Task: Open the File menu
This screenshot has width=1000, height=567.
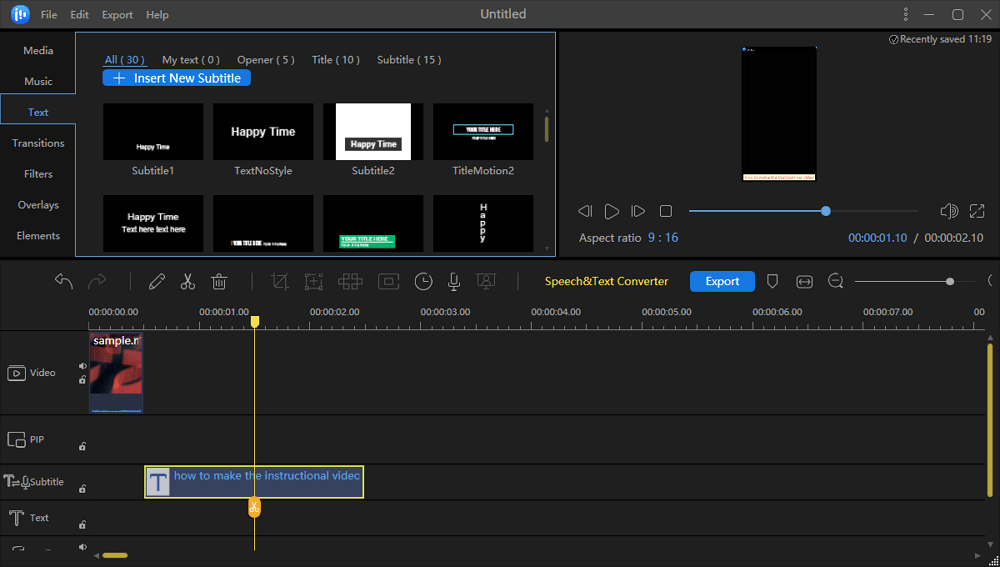Action: pos(49,15)
